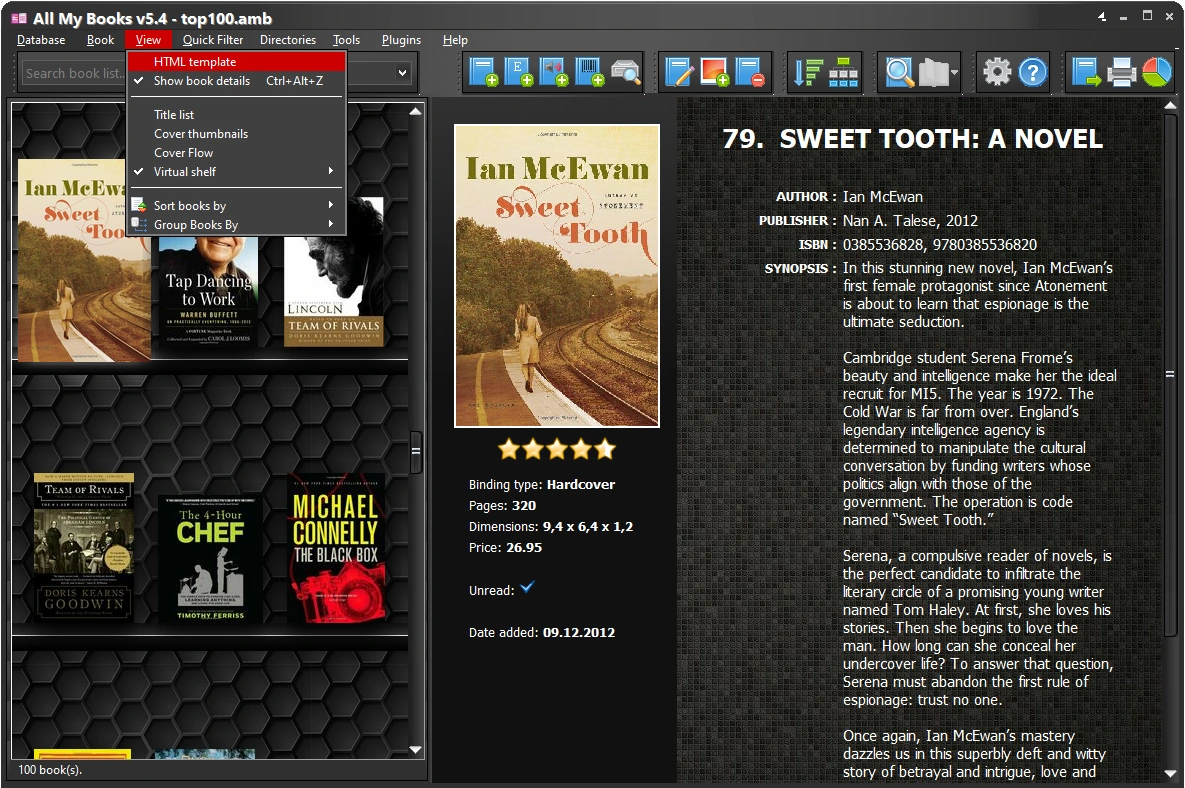Click the Help question mark icon
The width and height of the screenshot is (1185, 788).
pos(1032,73)
